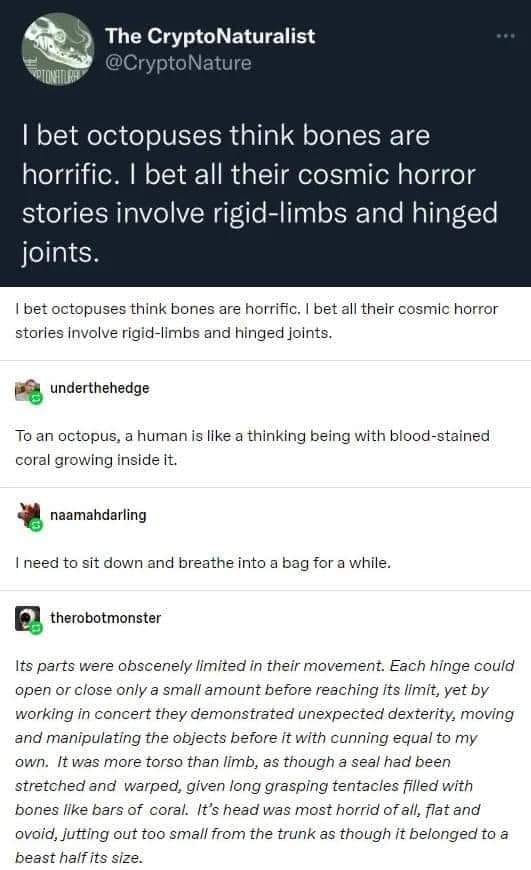This screenshot has width=531, height=870.
Task: Click the reblog badge on underthehedge avatar
Action: [36, 398]
